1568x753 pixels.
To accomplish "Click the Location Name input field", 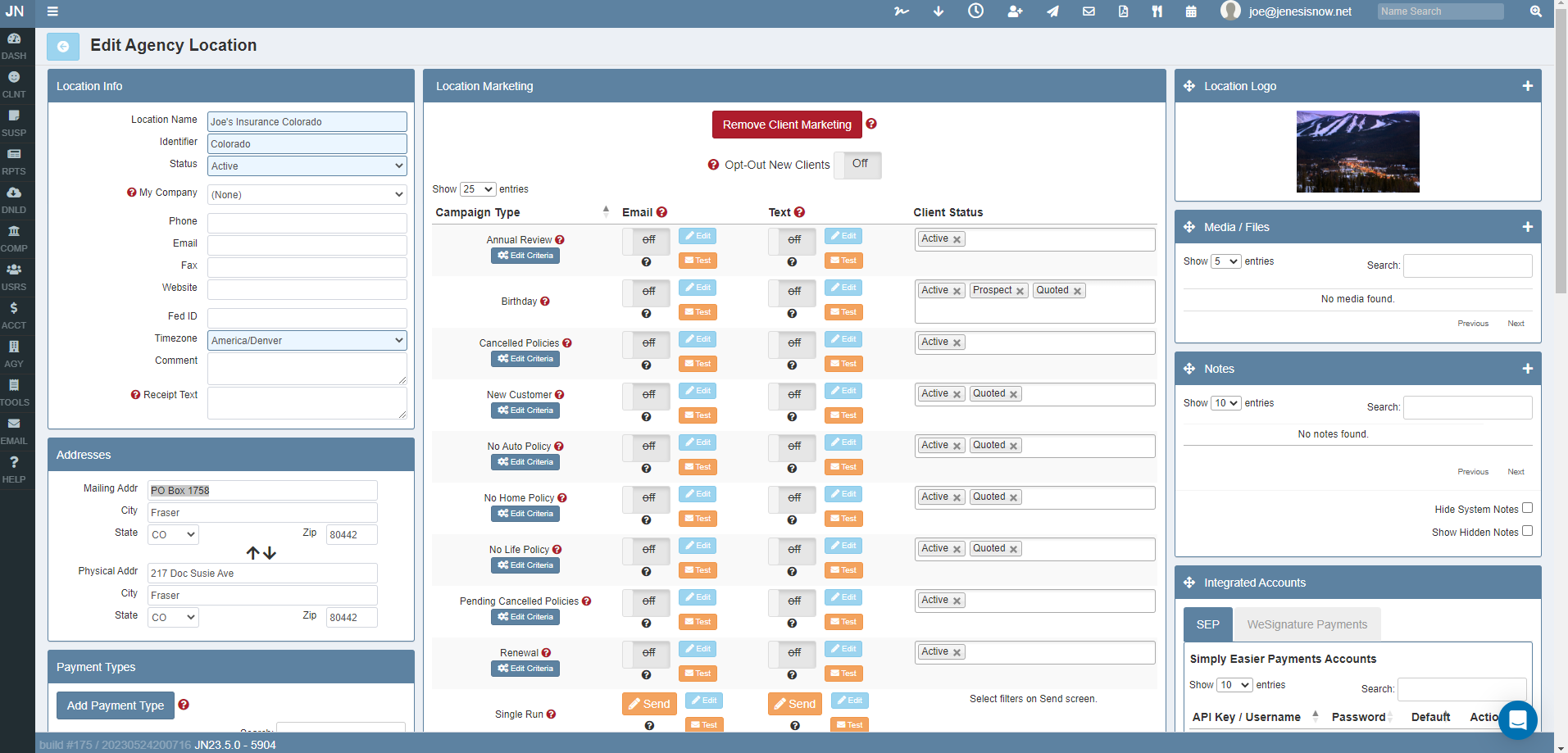I will [x=307, y=121].
